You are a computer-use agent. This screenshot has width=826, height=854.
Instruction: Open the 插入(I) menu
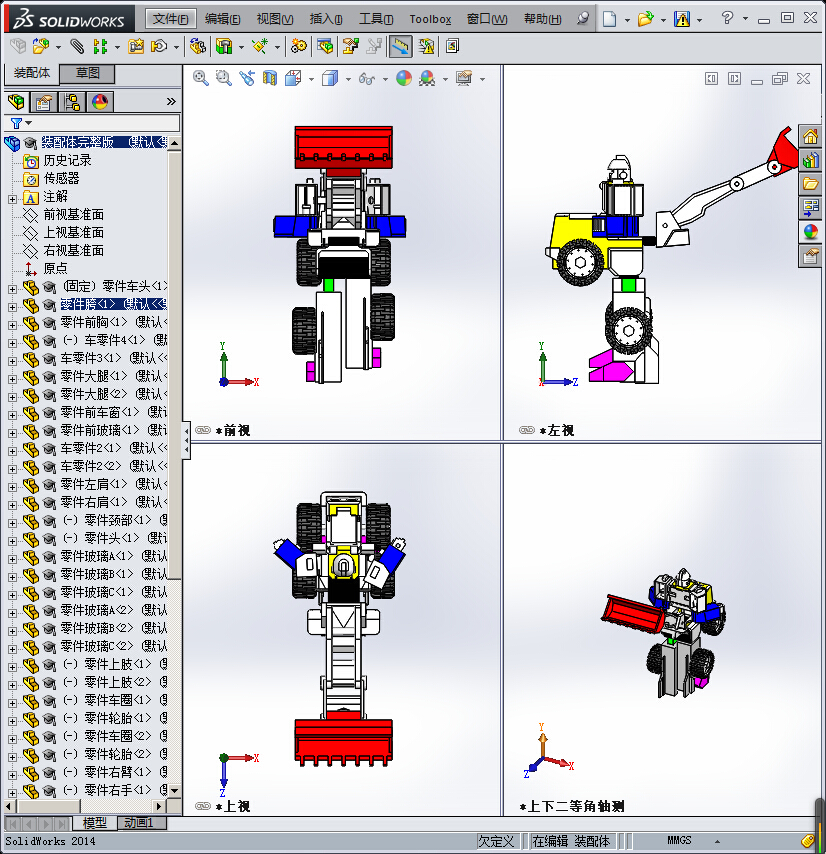[326, 19]
